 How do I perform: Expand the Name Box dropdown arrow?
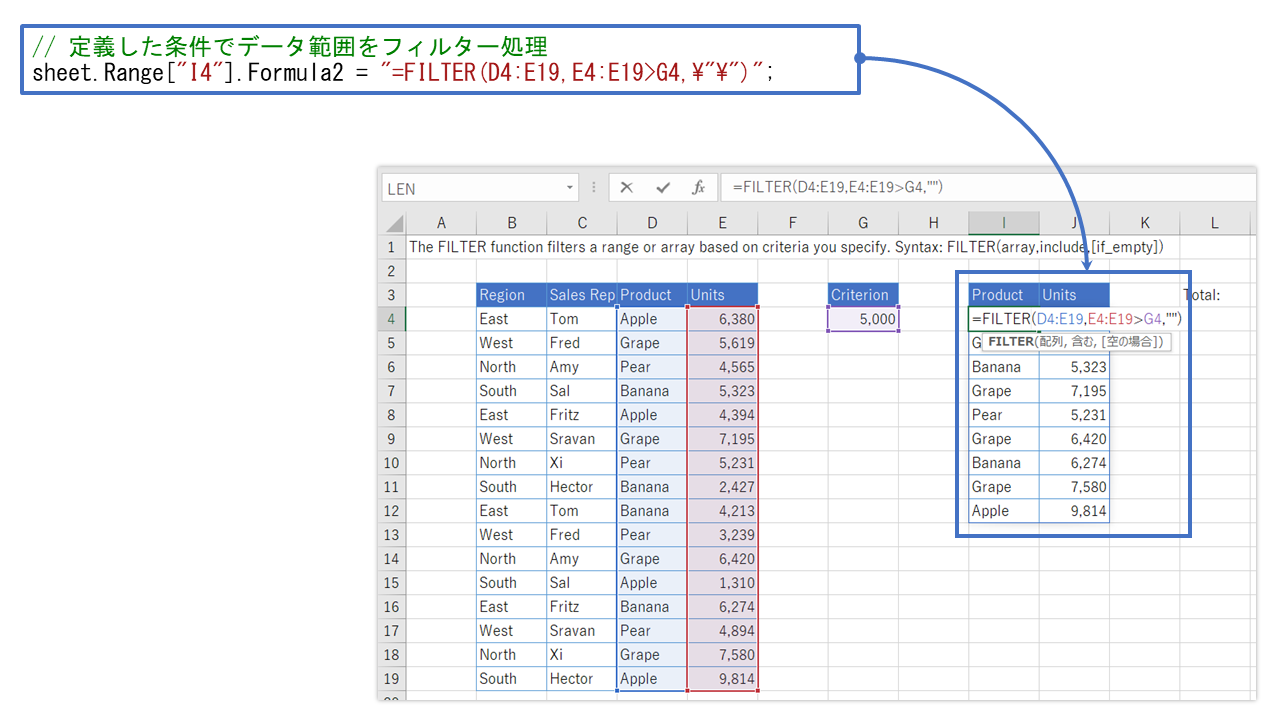coord(570,187)
